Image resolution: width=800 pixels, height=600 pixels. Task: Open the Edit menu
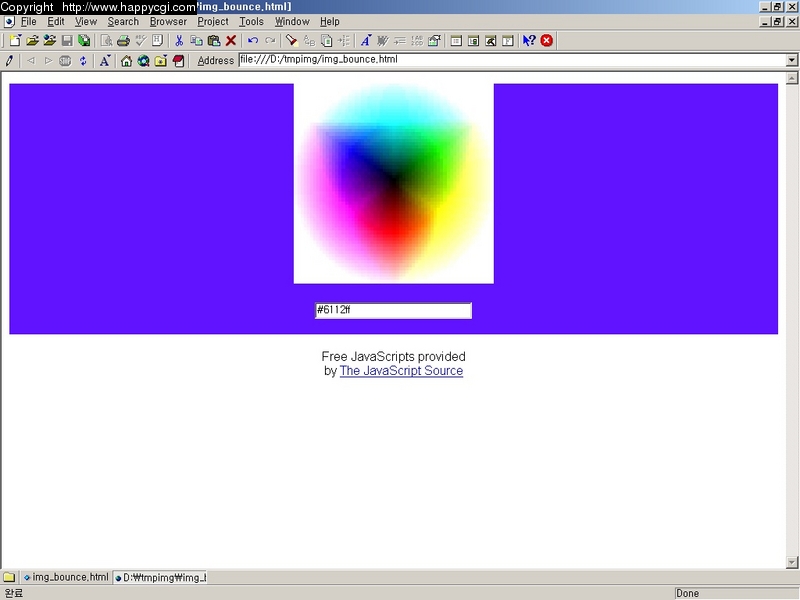tap(56, 21)
